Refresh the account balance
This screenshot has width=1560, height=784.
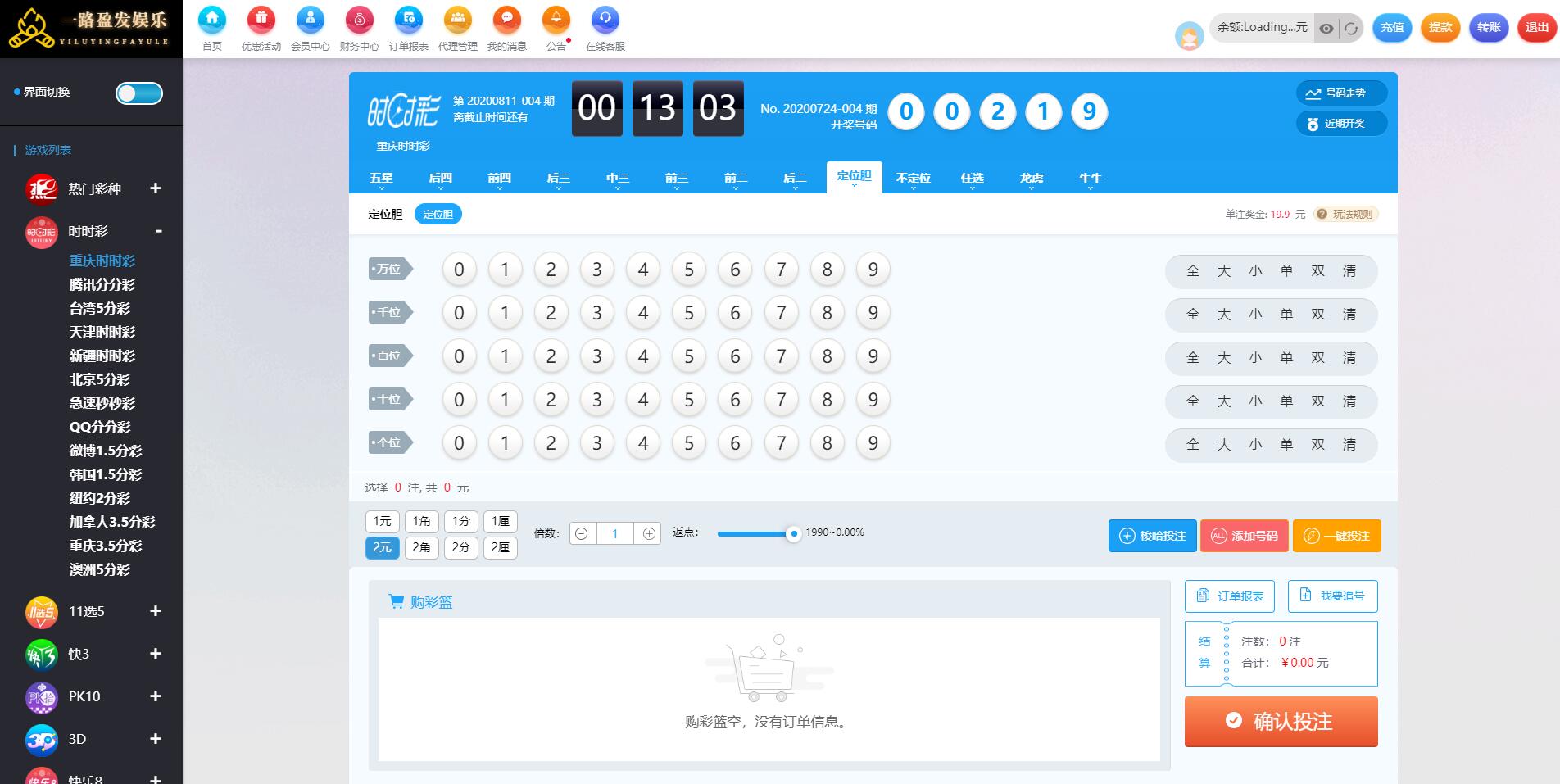pos(1351,28)
